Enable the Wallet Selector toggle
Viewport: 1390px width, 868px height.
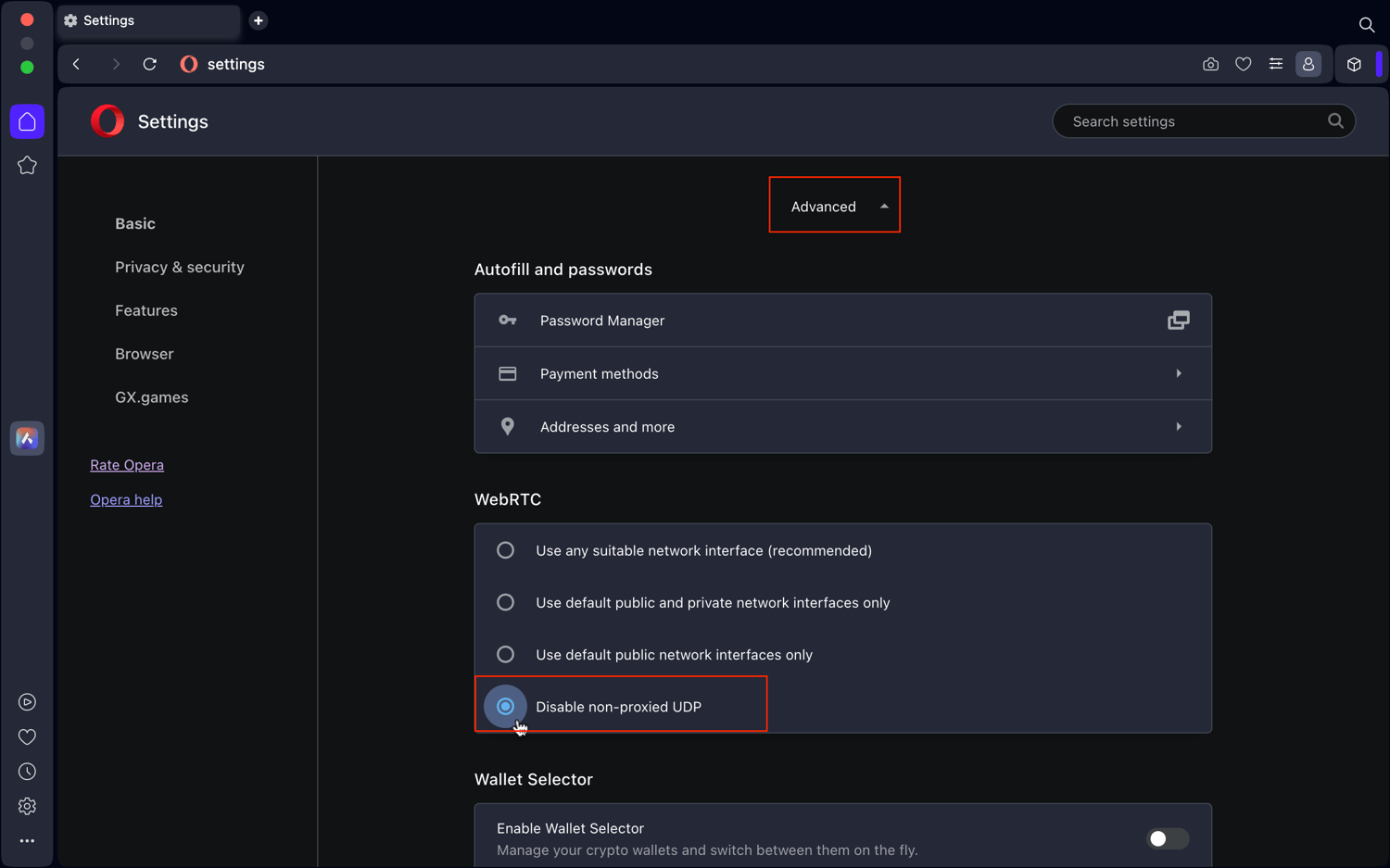[x=1168, y=838]
